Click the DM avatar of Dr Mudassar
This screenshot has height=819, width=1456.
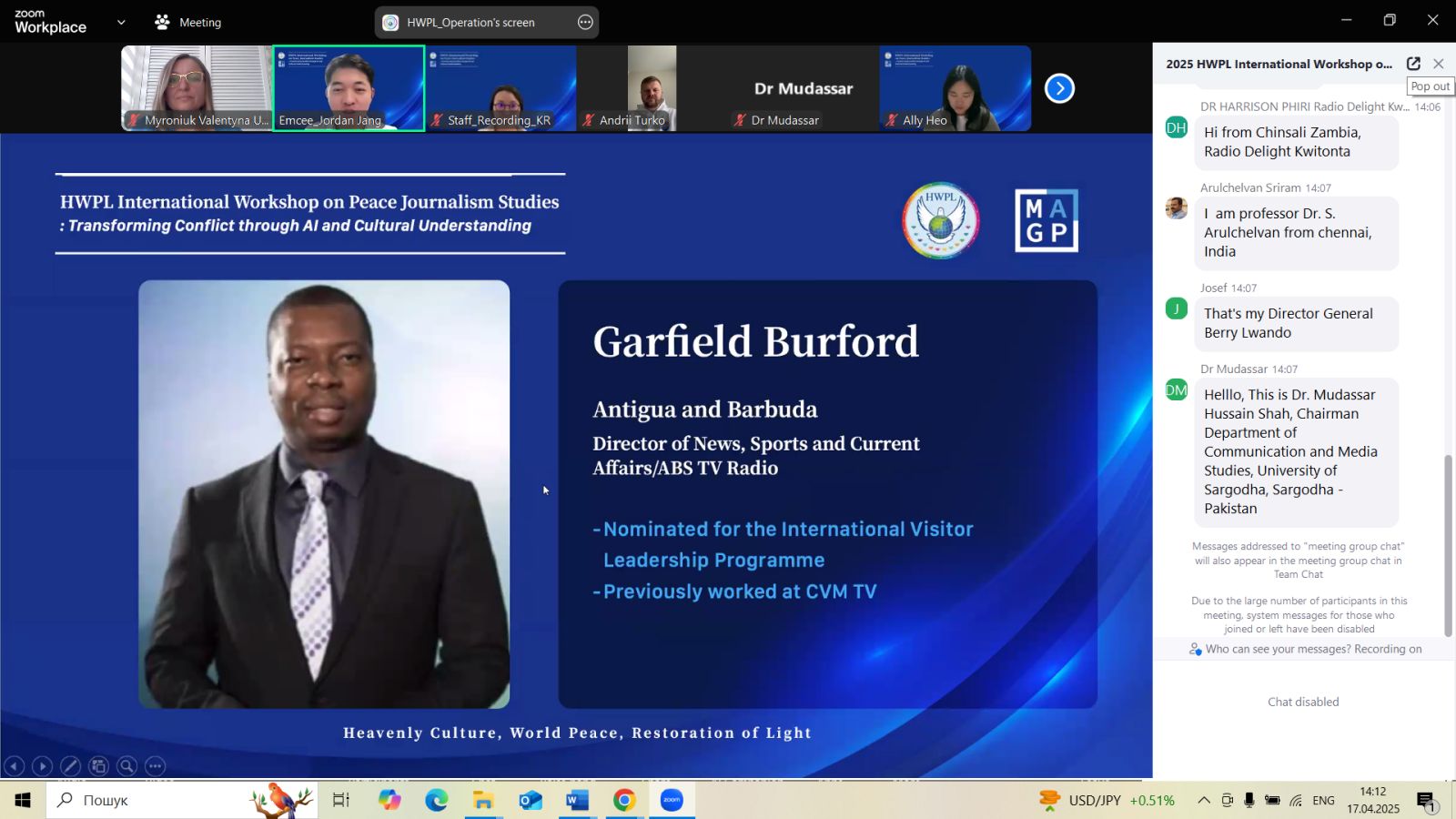[1177, 389]
